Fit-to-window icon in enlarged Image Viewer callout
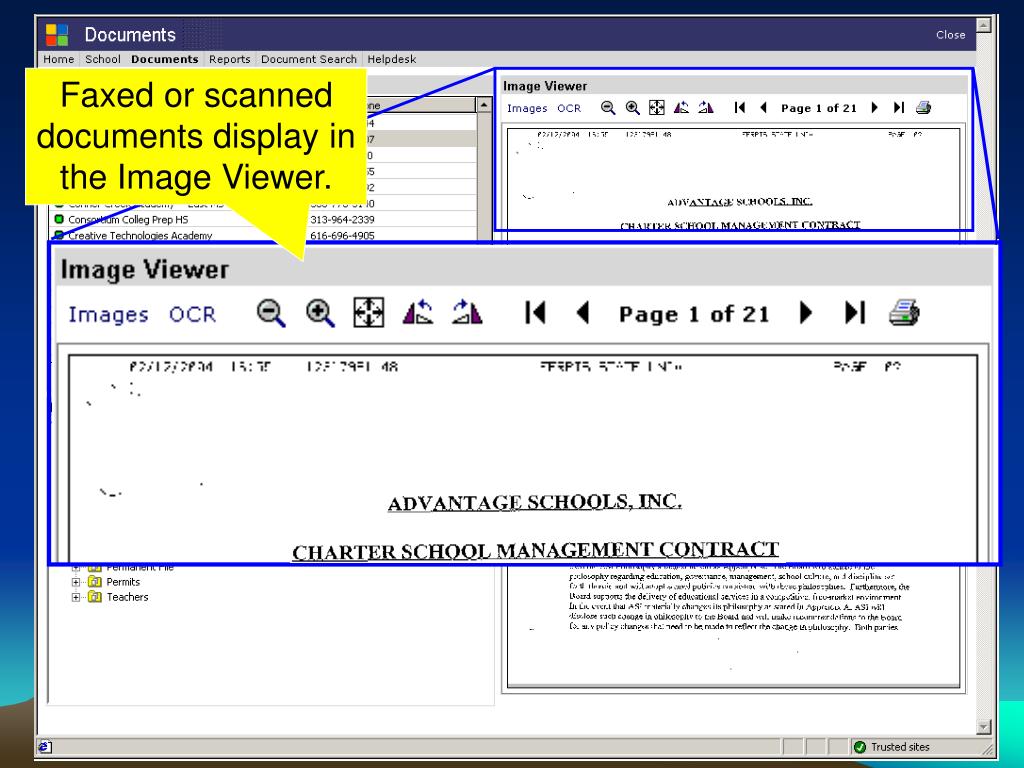 click(x=368, y=313)
